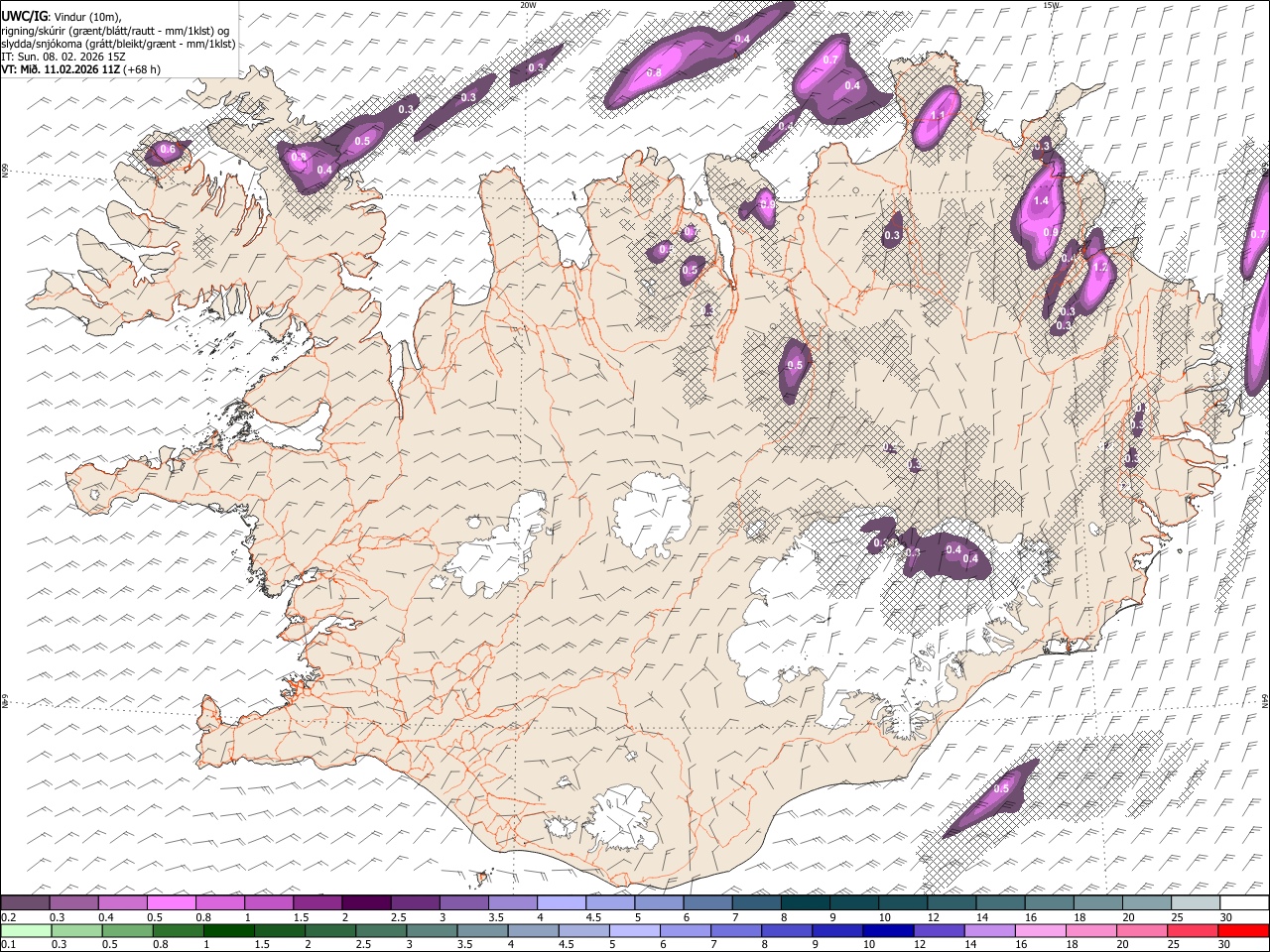Select the darkest green rain swatch at 1

pyautogui.click(x=229, y=930)
